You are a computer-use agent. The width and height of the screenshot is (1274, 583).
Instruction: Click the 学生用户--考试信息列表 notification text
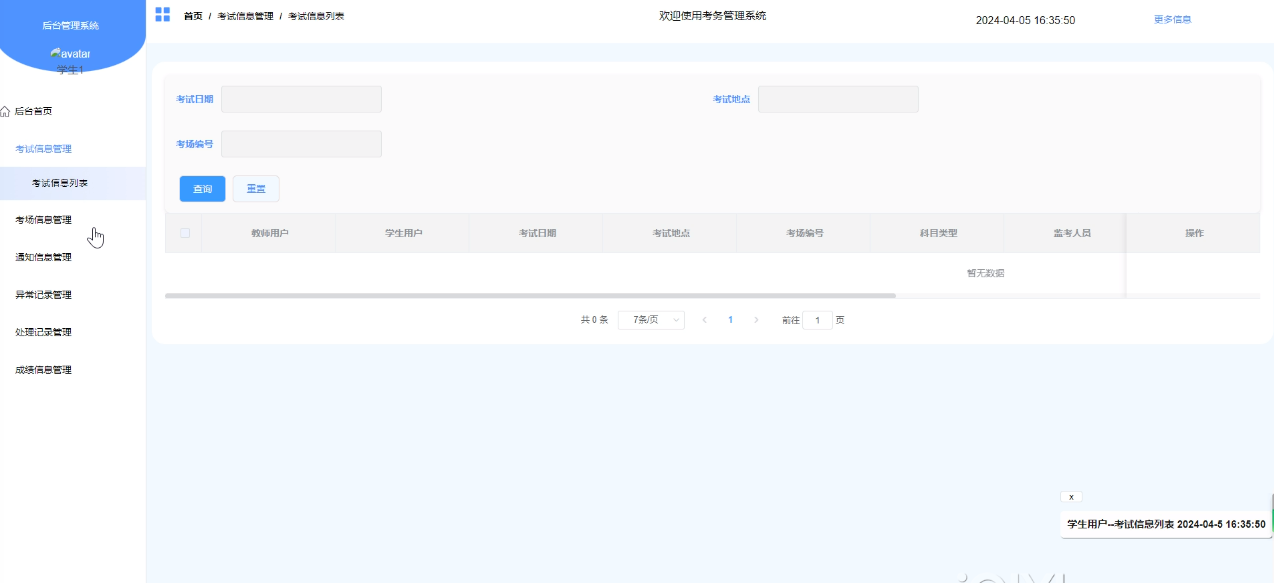coord(1166,524)
